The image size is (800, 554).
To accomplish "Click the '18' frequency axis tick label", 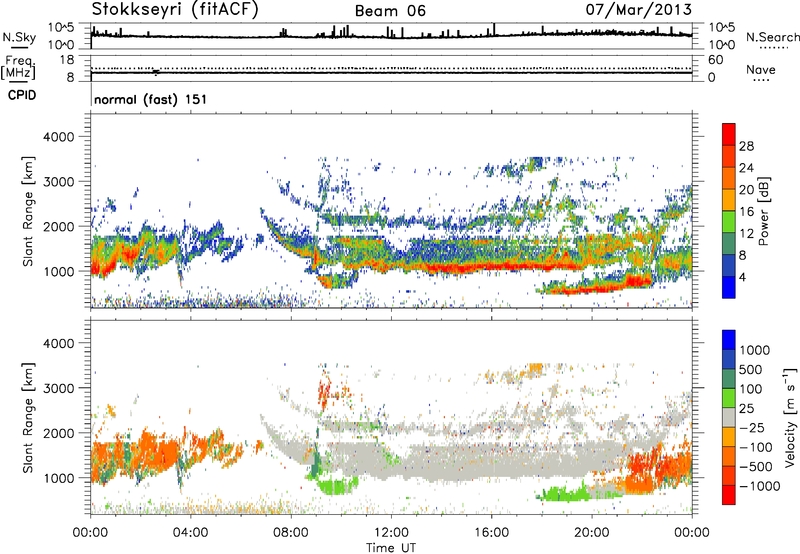I will (x=67, y=60).
